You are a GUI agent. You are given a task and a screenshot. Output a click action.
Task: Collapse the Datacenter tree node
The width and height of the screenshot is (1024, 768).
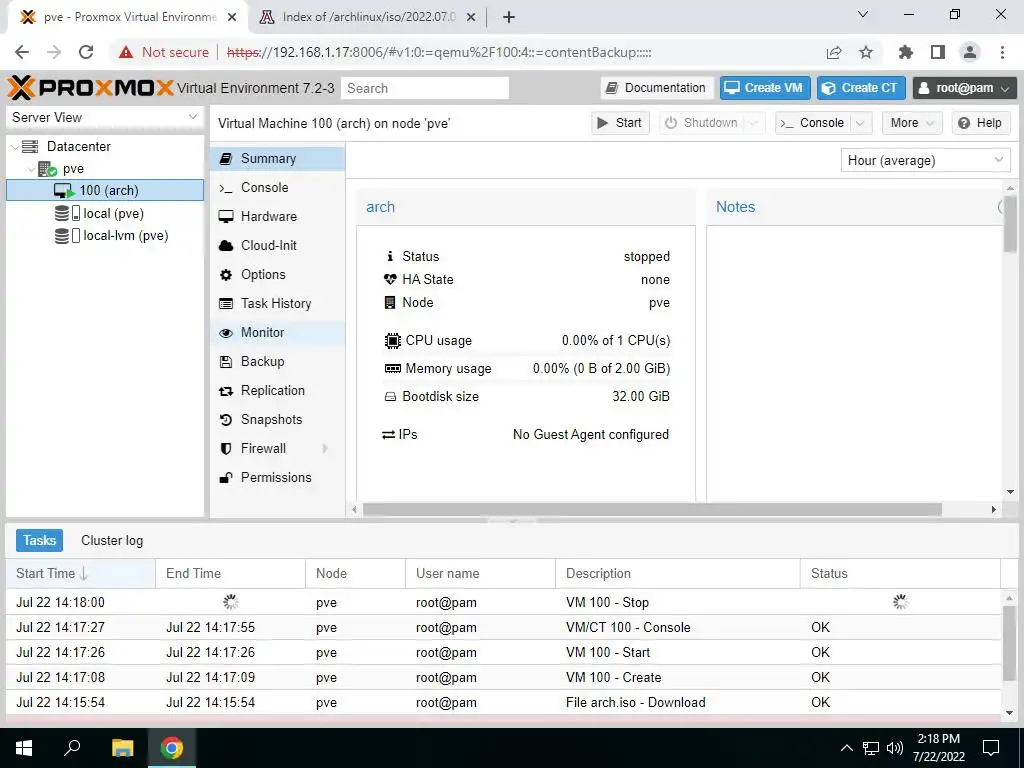coord(14,147)
